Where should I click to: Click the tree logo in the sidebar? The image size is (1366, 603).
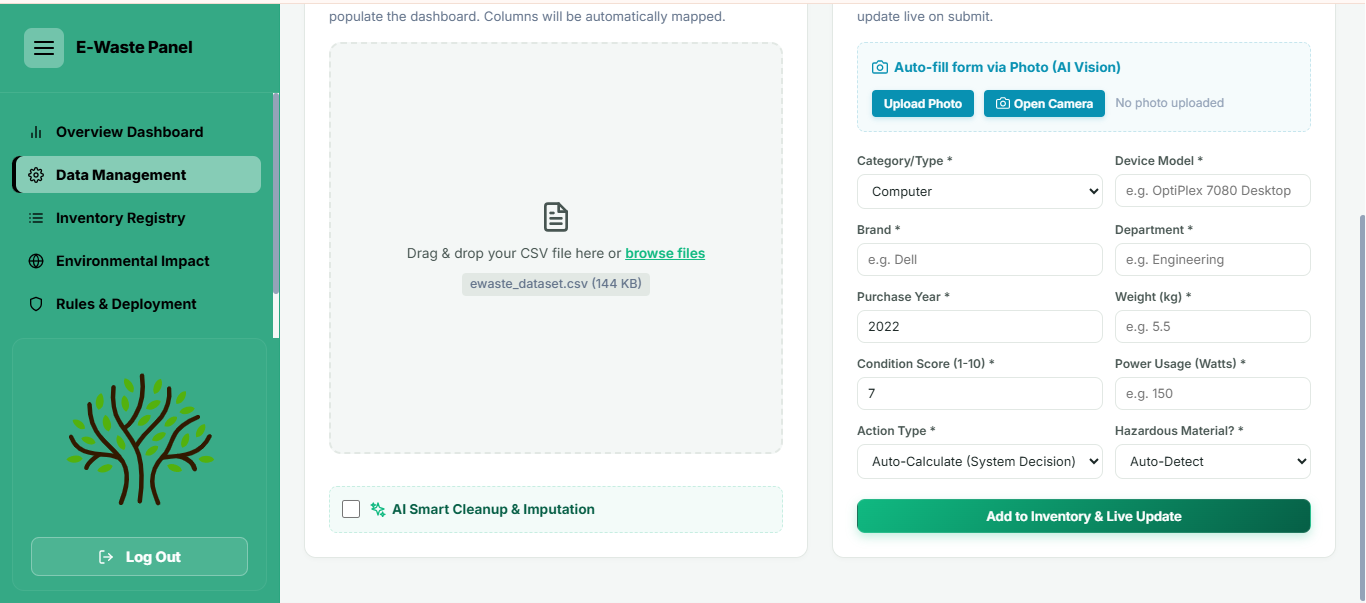click(140, 425)
